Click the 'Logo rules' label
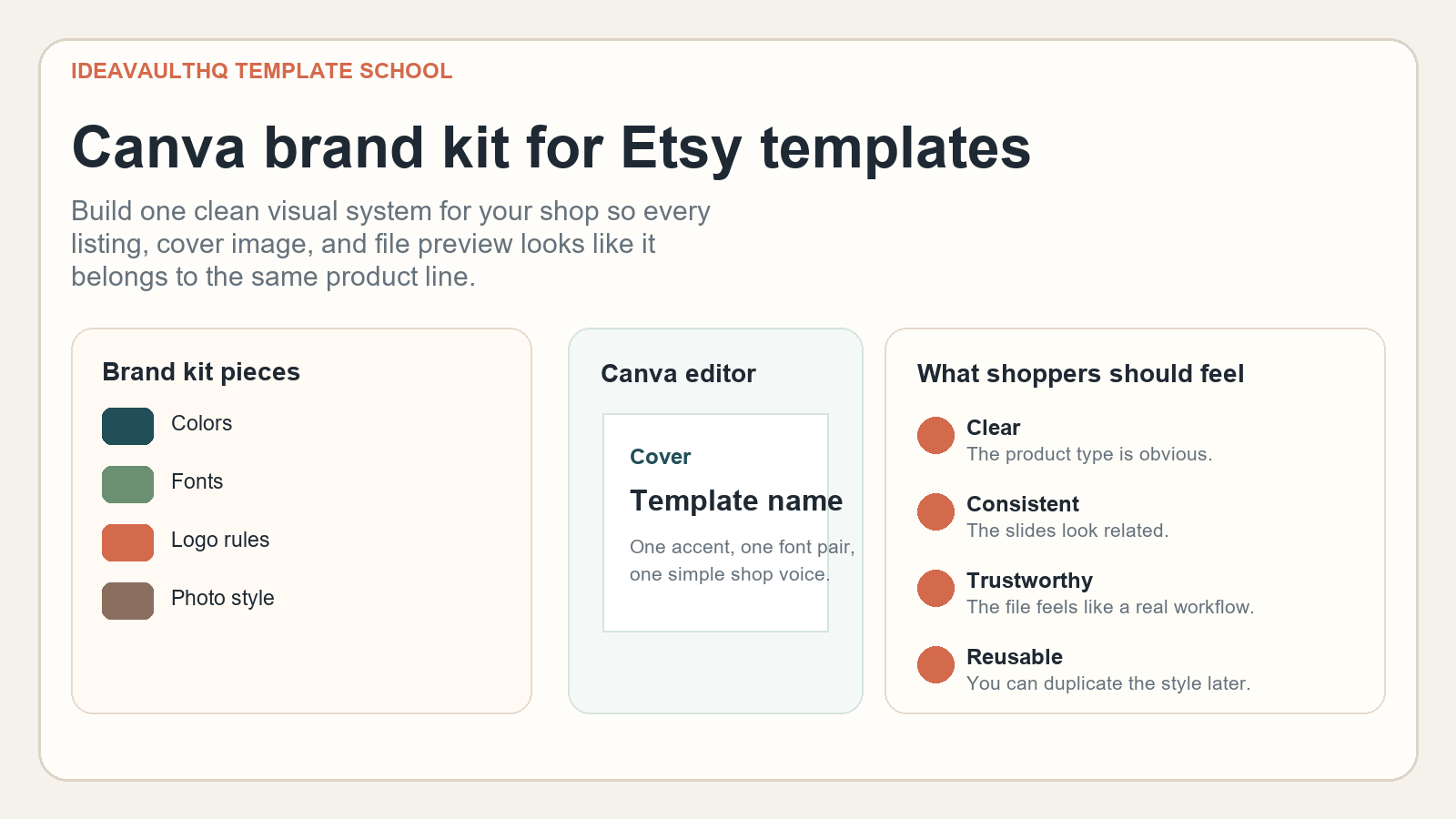This screenshot has height=819, width=1456. (x=220, y=540)
